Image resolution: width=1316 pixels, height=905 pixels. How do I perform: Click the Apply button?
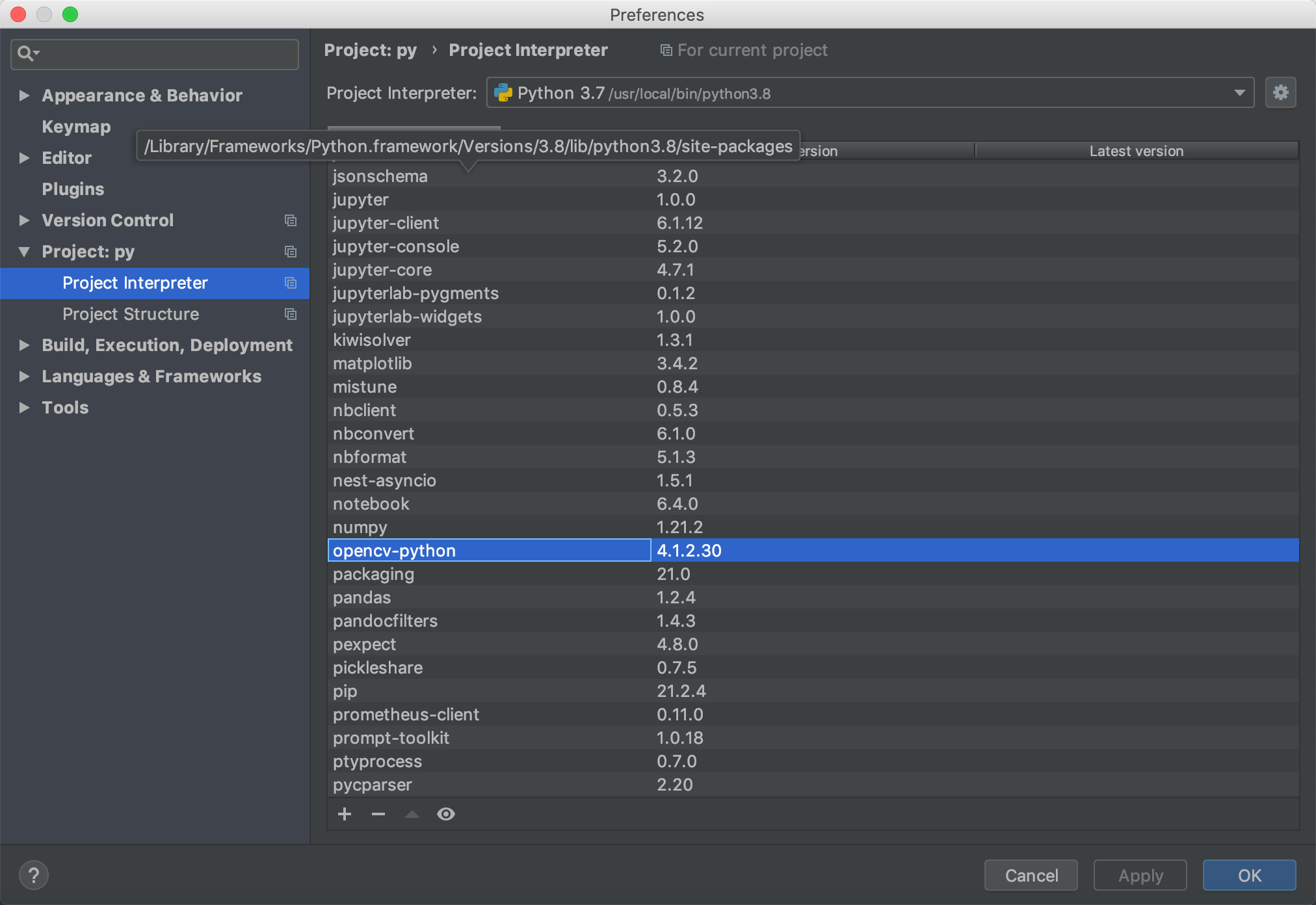coord(1140,875)
